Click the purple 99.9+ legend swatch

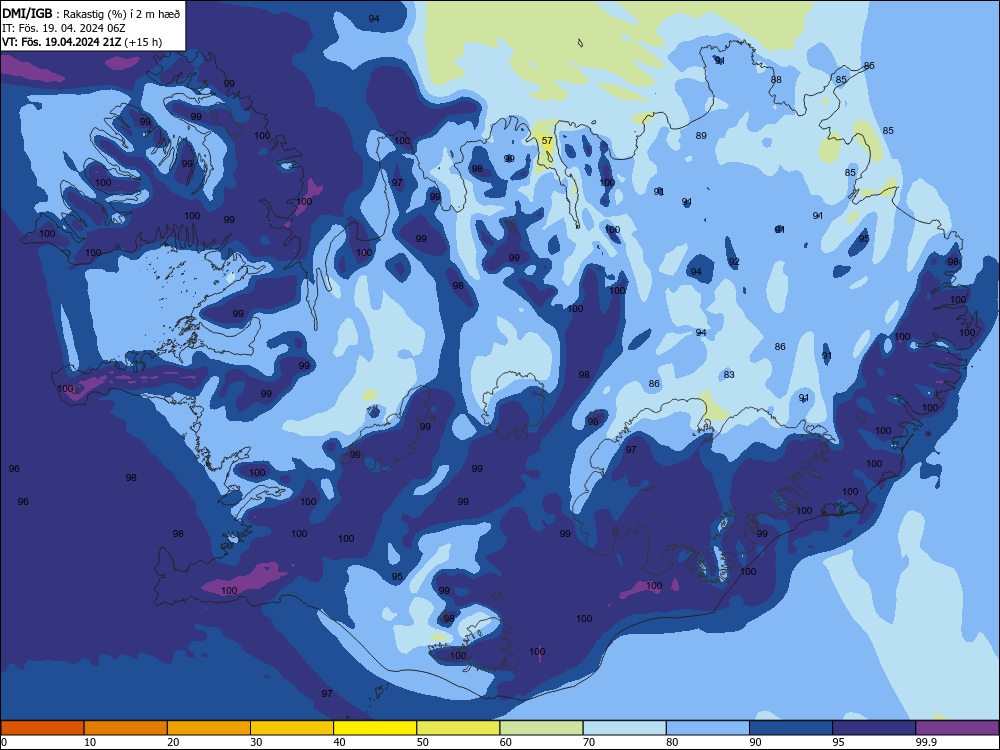tap(957, 728)
